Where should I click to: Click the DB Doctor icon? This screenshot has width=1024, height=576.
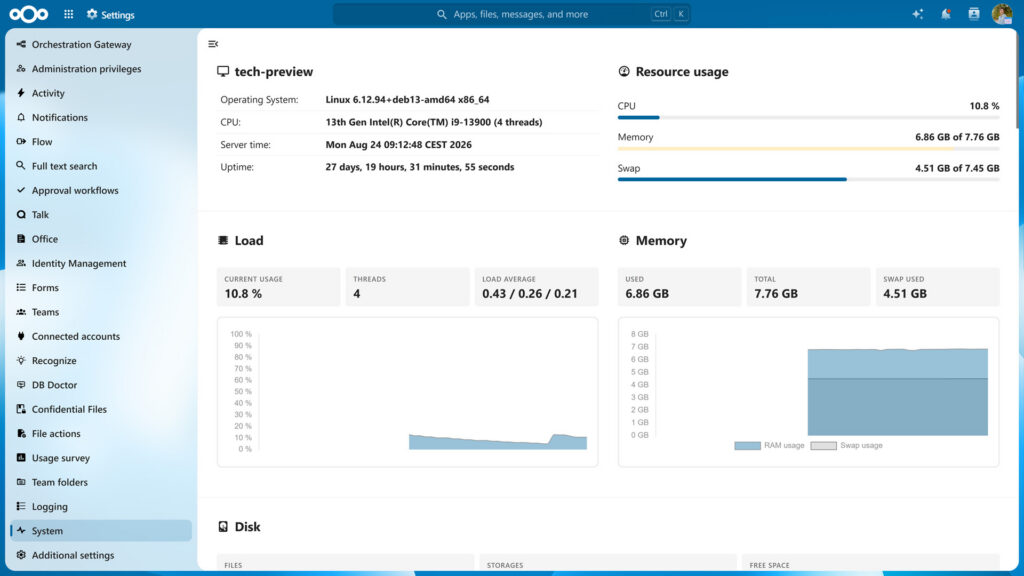(21, 385)
